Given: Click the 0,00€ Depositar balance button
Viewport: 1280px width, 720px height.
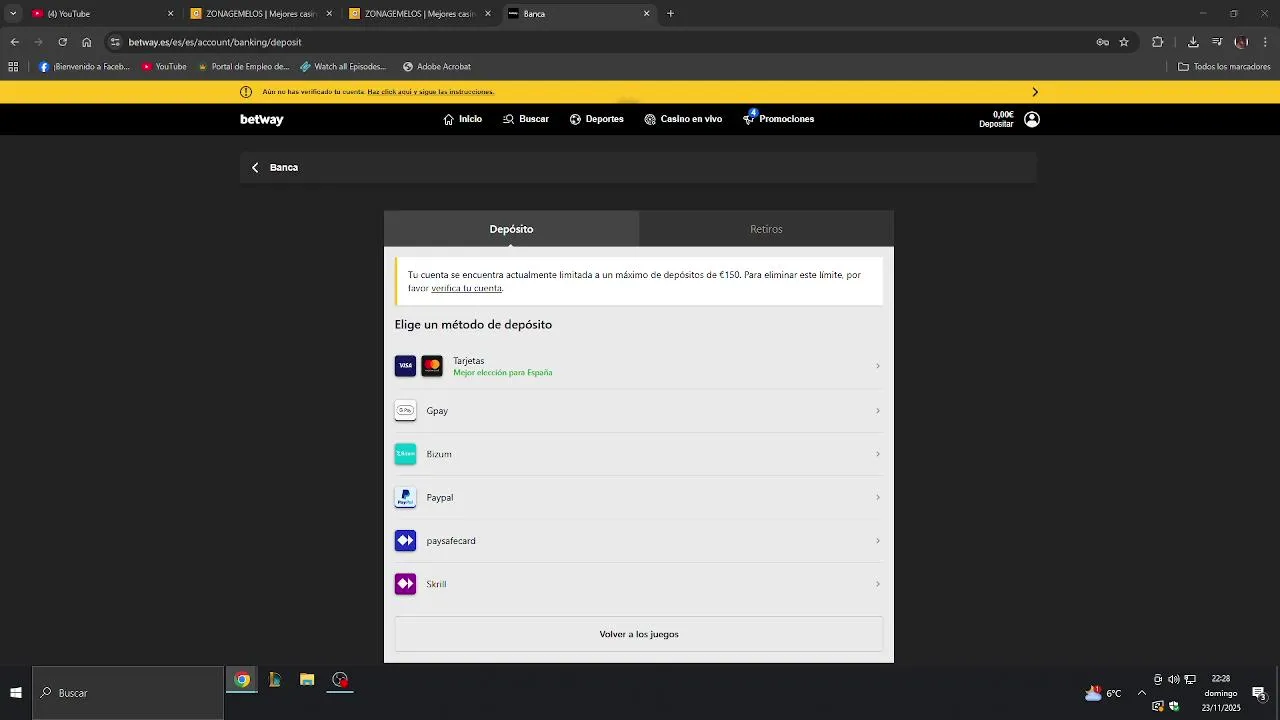Looking at the screenshot, I should [997, 119].
